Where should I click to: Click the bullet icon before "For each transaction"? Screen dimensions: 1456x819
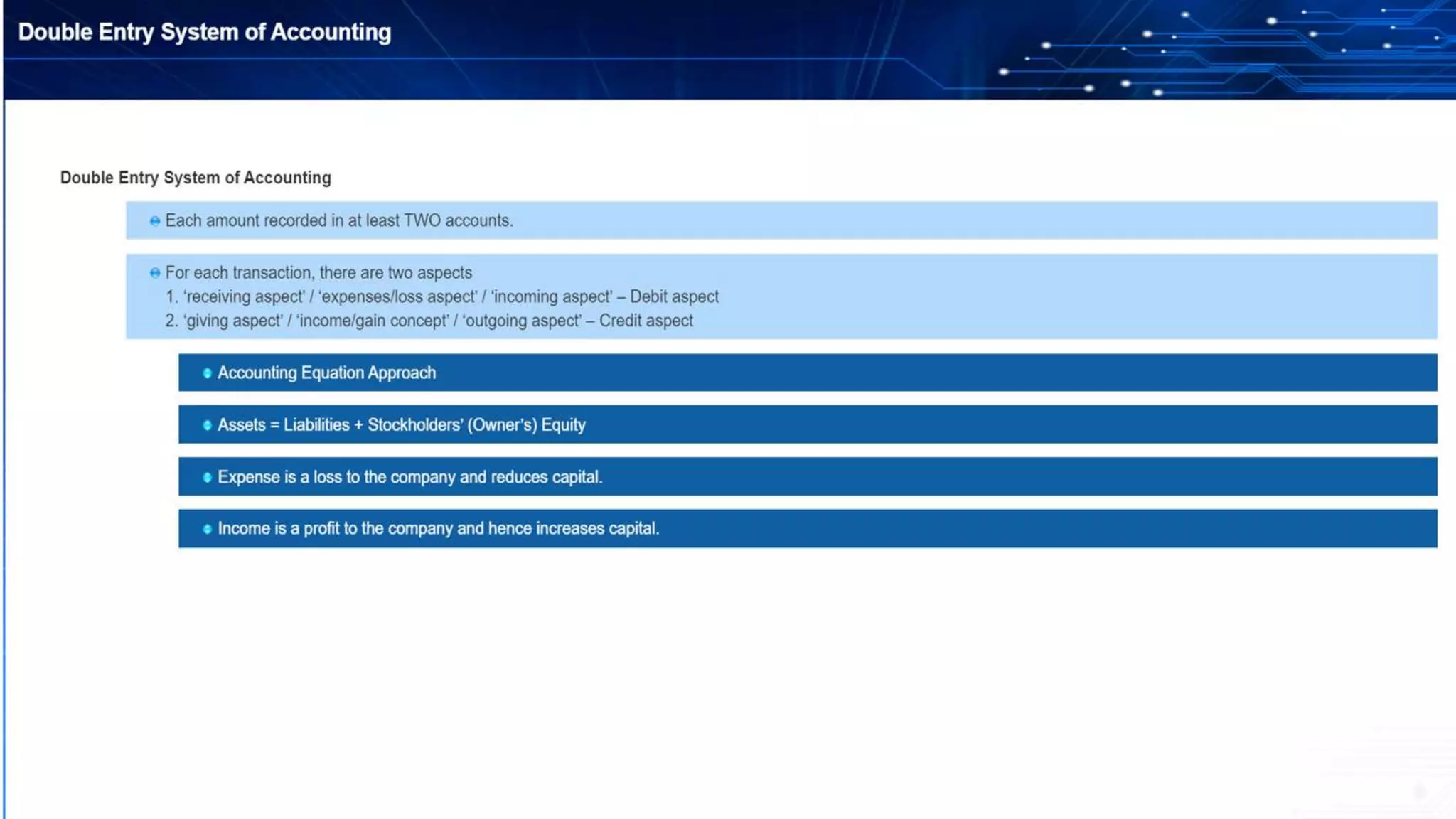[x=155, y=273]
